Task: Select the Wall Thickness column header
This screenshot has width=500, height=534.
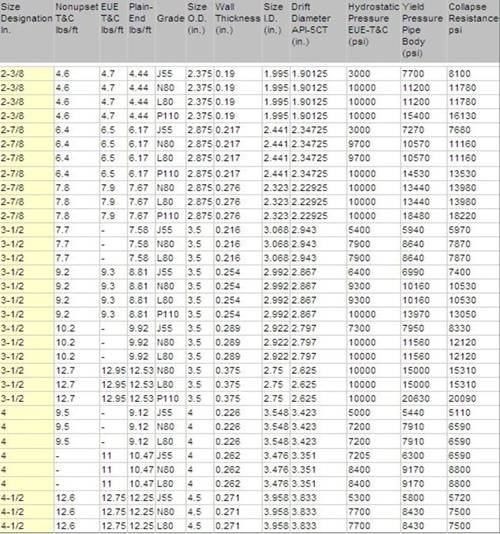Action: coord(238,18)
